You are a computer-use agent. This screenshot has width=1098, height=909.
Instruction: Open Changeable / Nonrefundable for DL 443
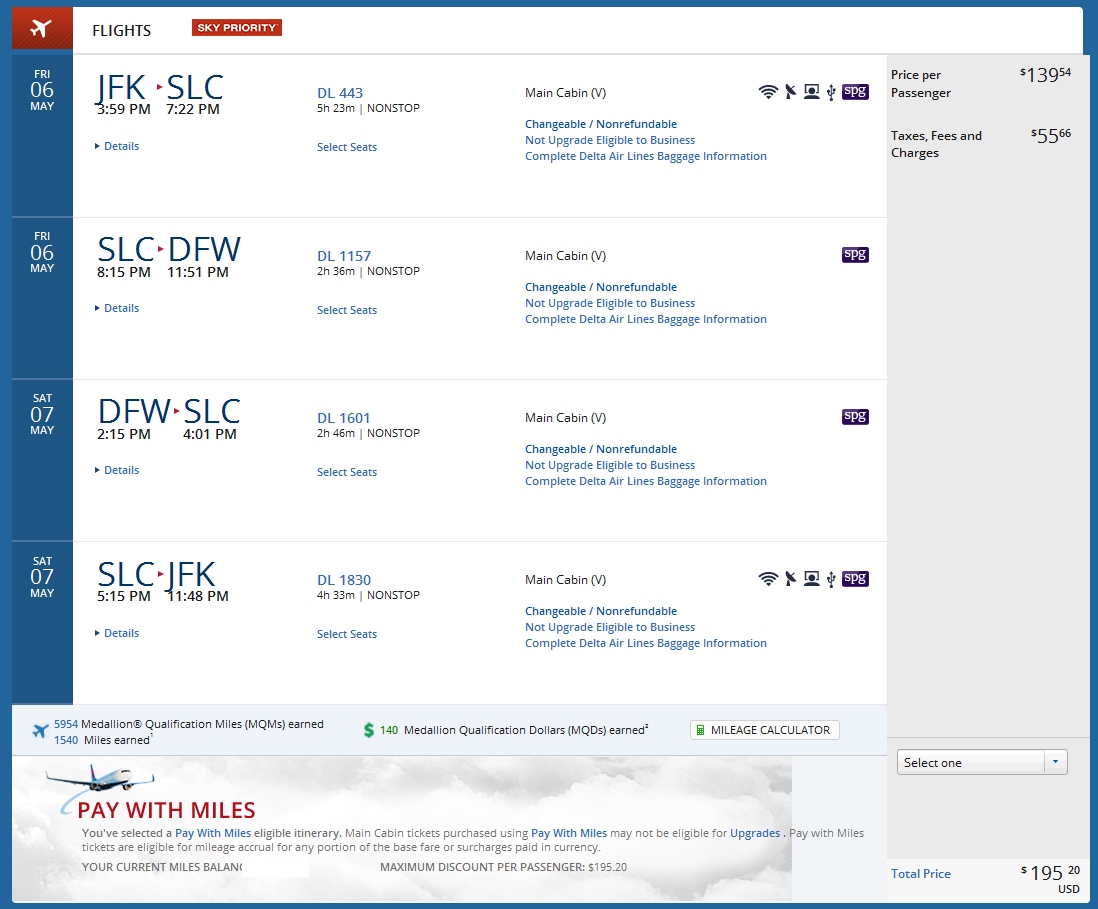[601, 124]
